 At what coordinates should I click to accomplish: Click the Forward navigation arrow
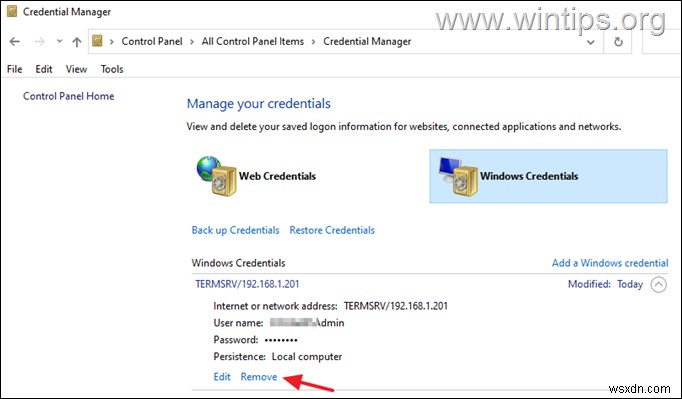[x=40, y=42]
